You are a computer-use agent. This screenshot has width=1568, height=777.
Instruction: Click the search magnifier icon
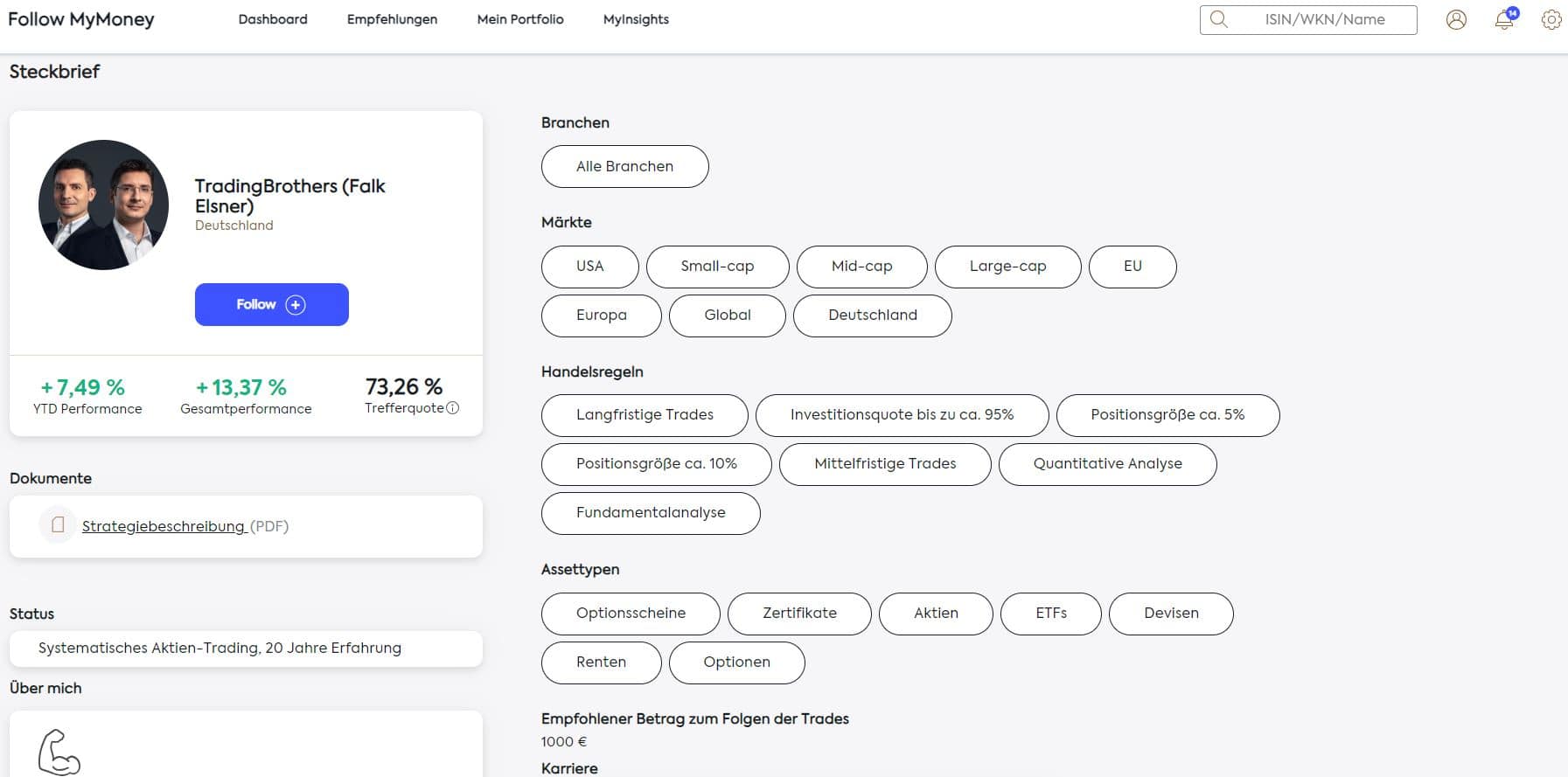1219,20
